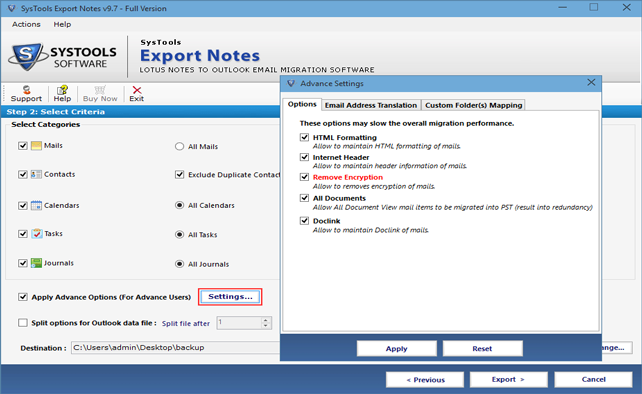
Task: Uncheck Doclink option
Action: click(304, 221)
